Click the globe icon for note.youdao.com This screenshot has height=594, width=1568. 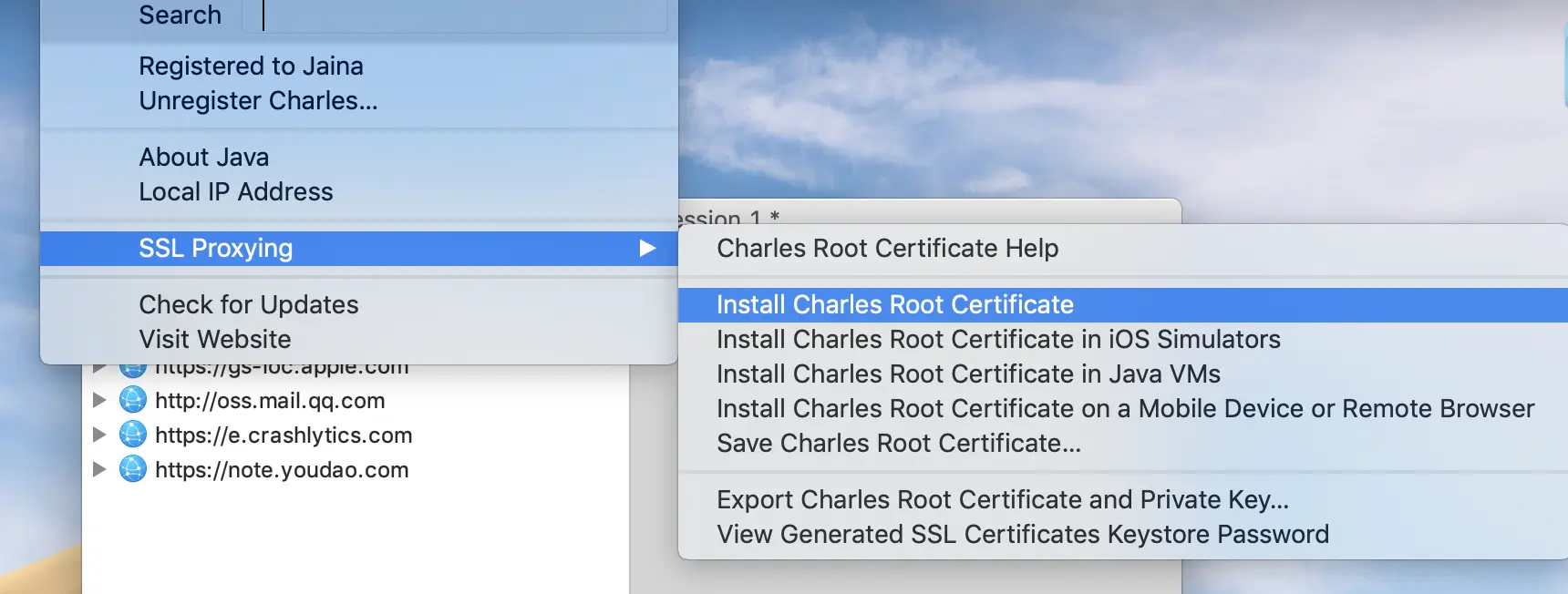point(133,469)
